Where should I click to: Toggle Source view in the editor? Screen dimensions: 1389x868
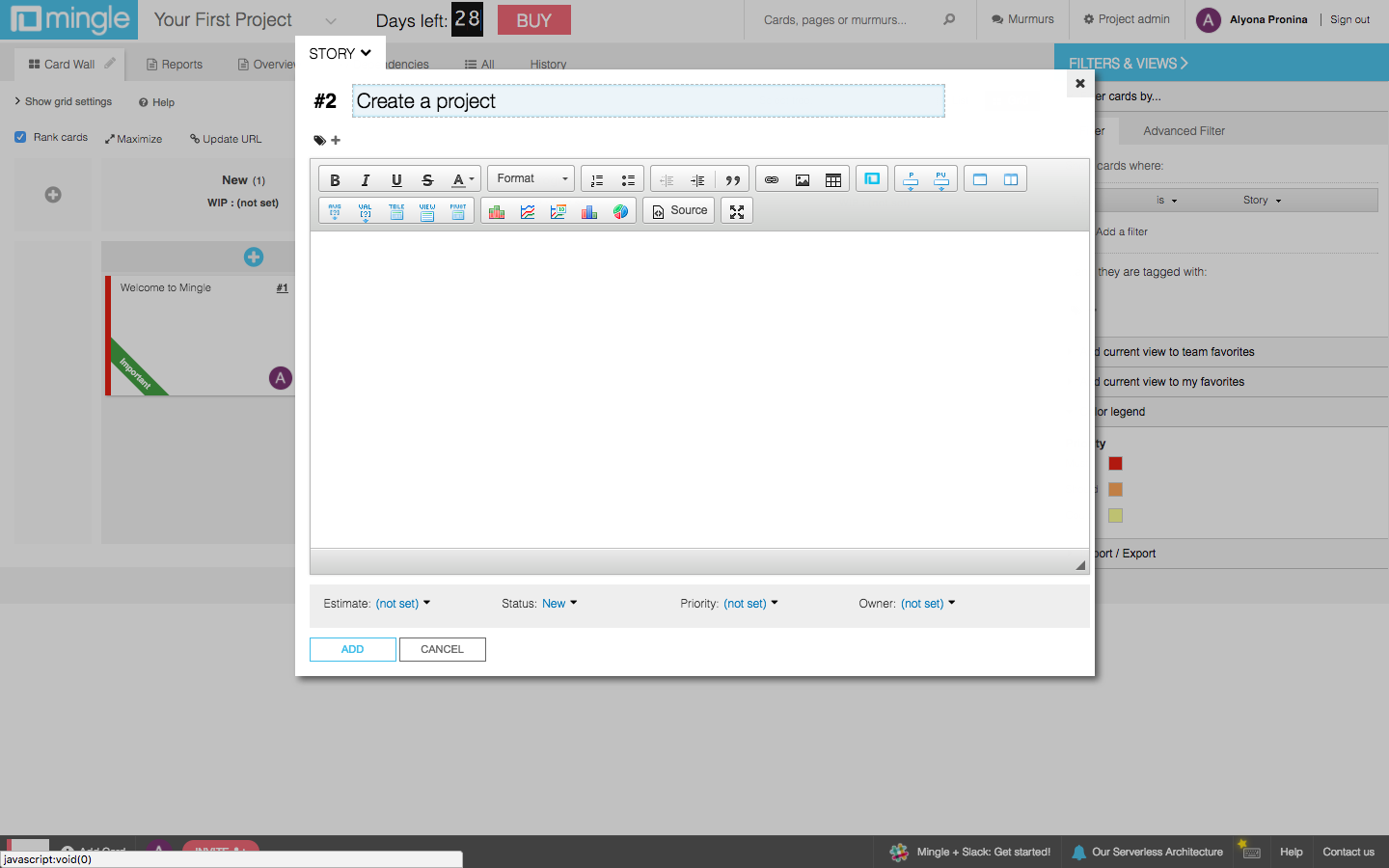679,211
